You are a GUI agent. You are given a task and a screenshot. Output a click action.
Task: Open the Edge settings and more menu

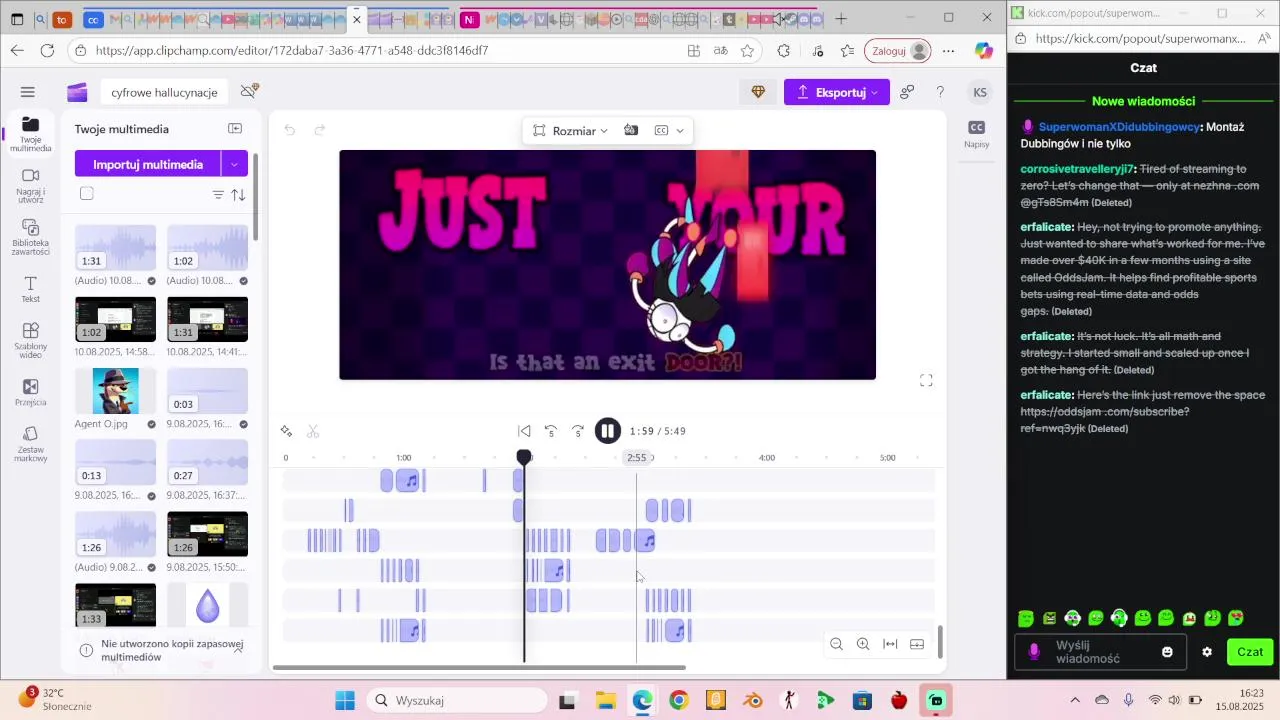pyautogui.click(x=949, y=51)
